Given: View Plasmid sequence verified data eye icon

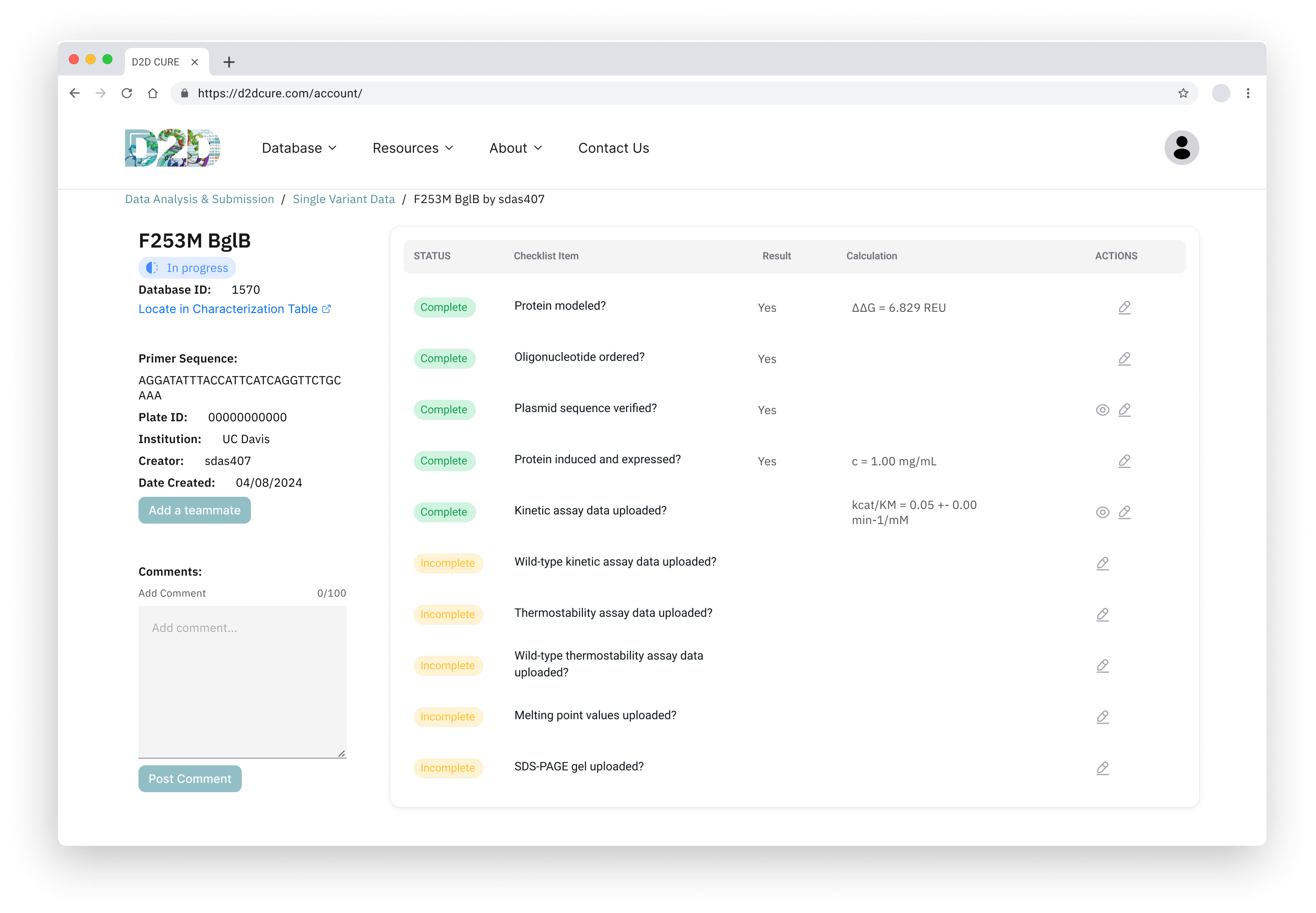Looking at the screenshot, I should [1102, 410].
